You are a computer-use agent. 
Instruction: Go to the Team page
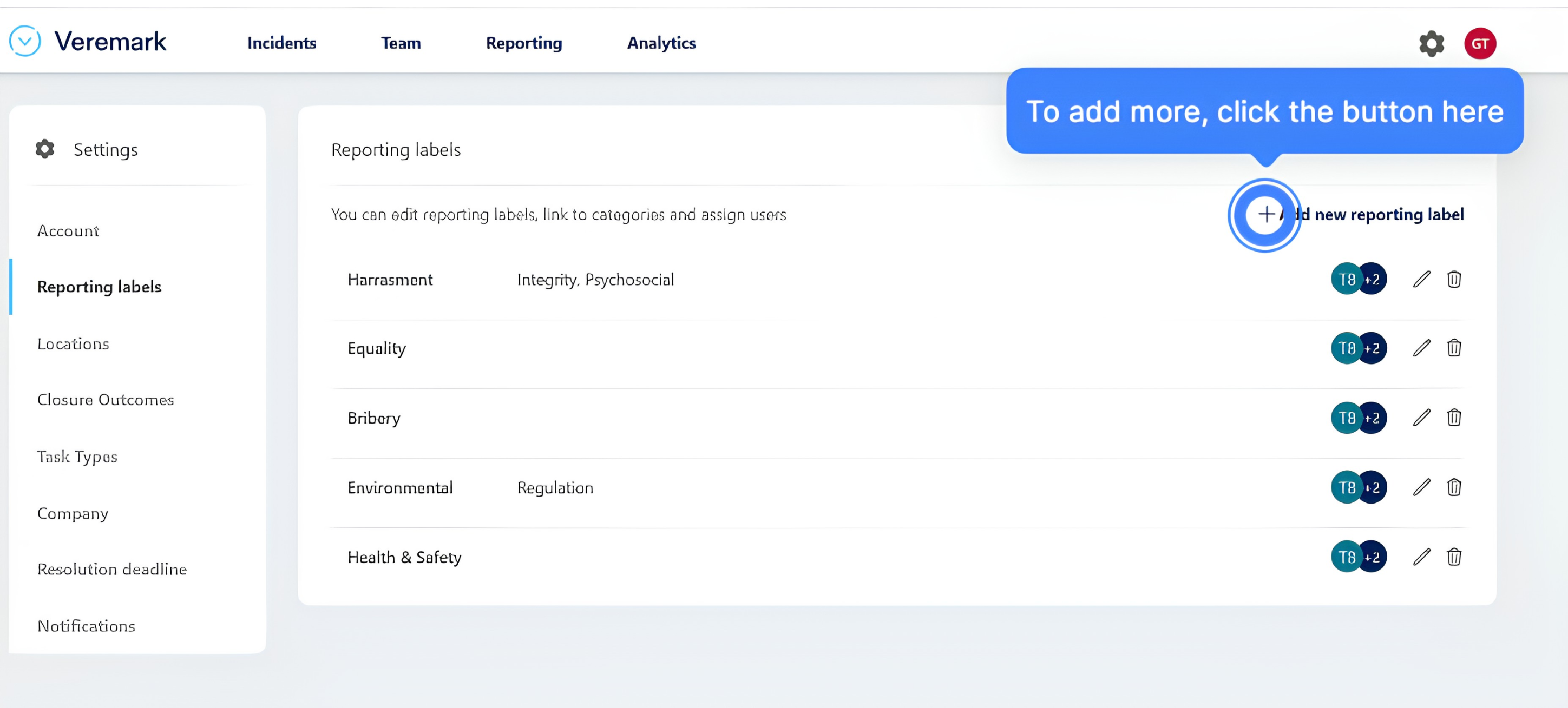coord(401,43)
